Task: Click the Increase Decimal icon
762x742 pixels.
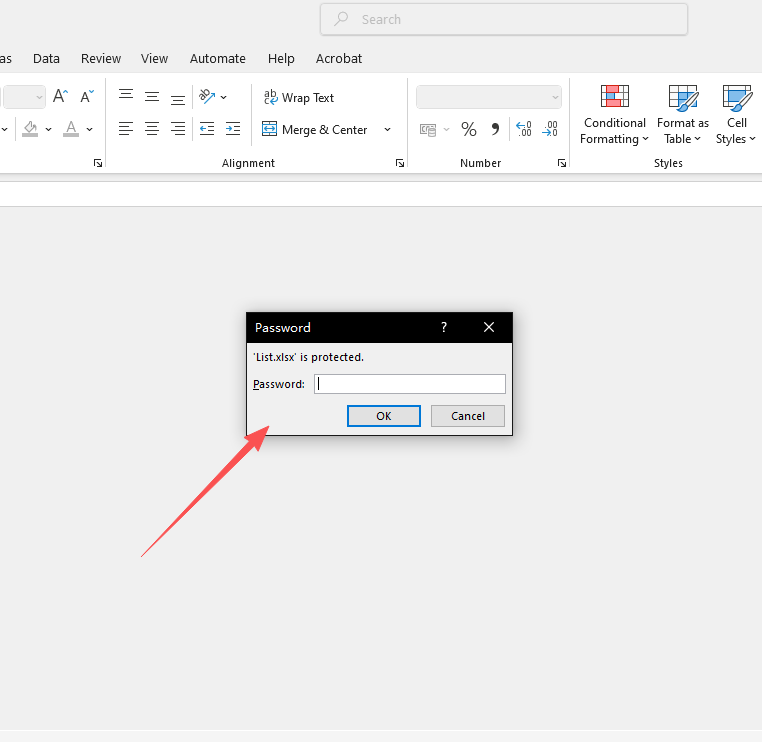Action: pyautogui.click(x=523, y=129)
